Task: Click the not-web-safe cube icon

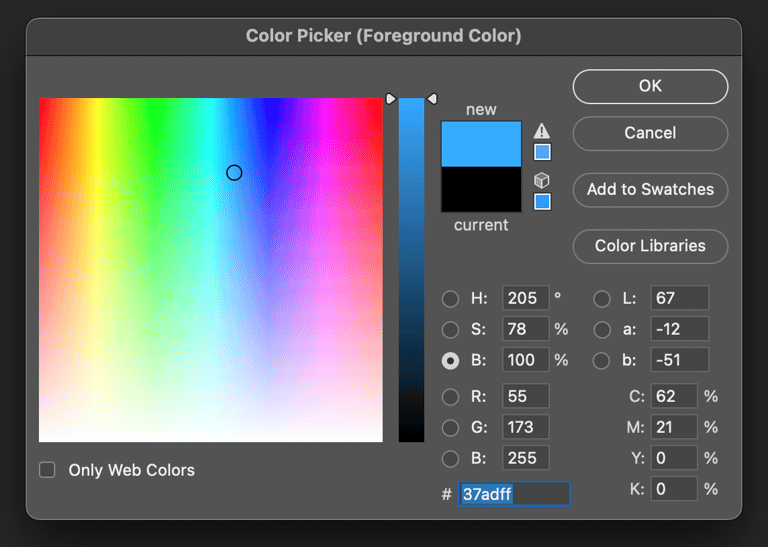Action: [x=542, y=181]
